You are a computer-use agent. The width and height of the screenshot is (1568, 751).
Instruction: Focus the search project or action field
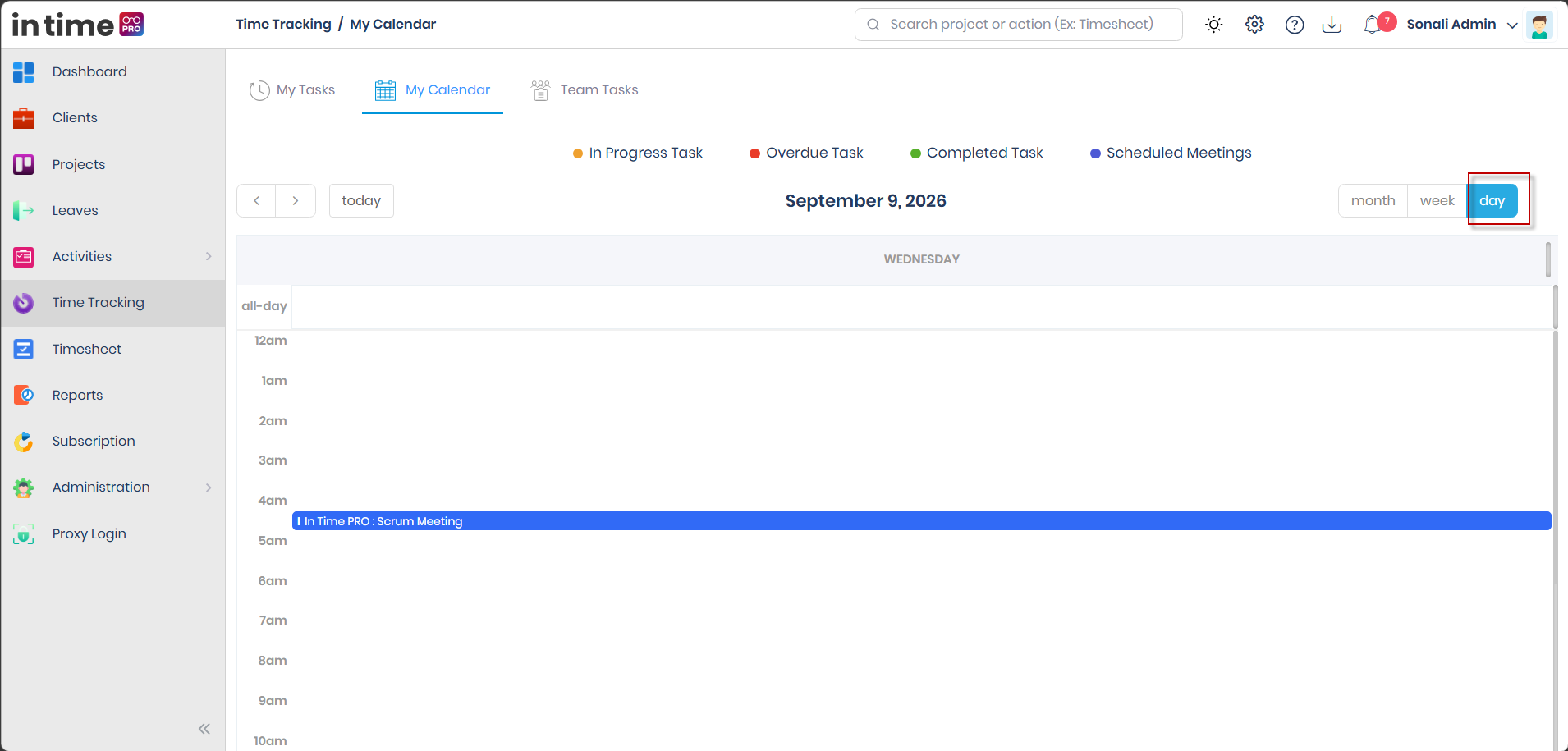tap(1018, 25)
